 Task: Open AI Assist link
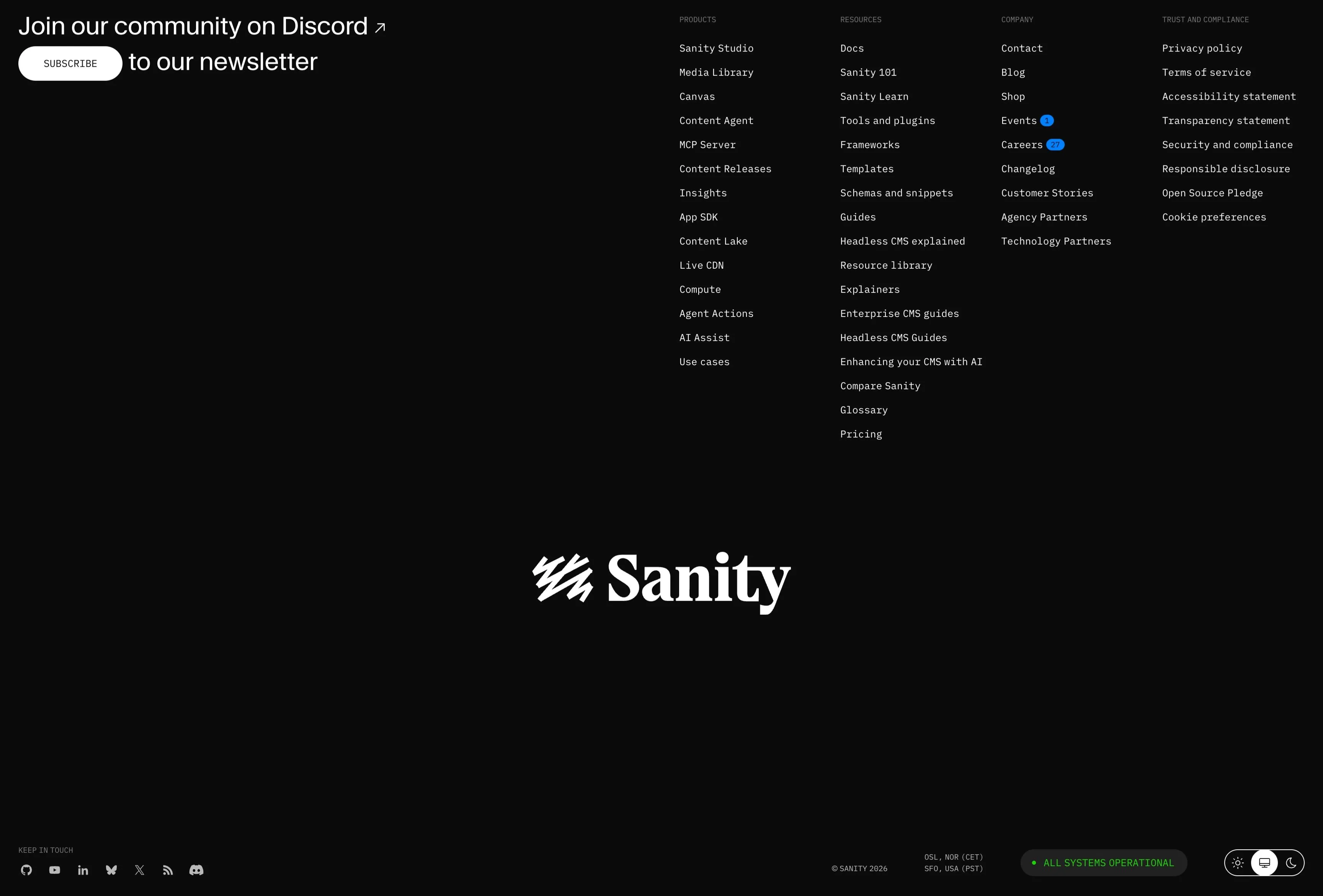point(704,338)
